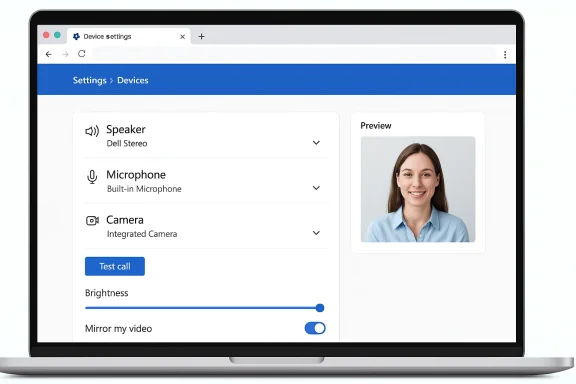Reload the page with the refresh icon

[82, 54]
